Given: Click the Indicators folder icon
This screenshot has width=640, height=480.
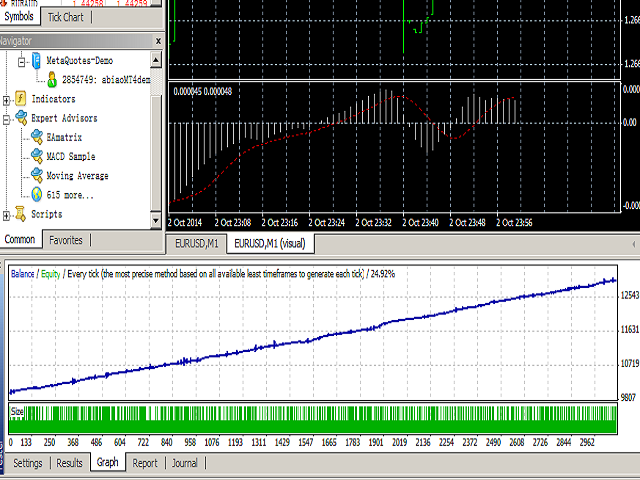Looking at the screenshot, I should [20, 99].
